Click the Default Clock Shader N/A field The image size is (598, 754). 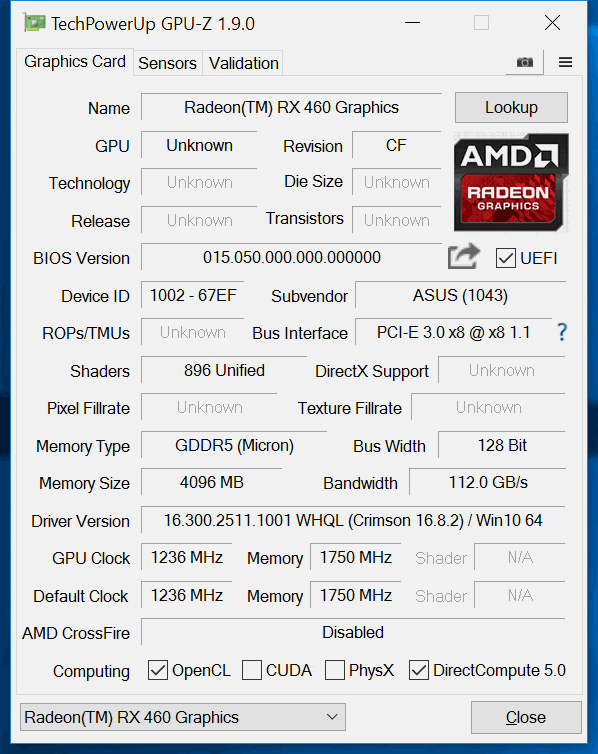tap(520, 595)
